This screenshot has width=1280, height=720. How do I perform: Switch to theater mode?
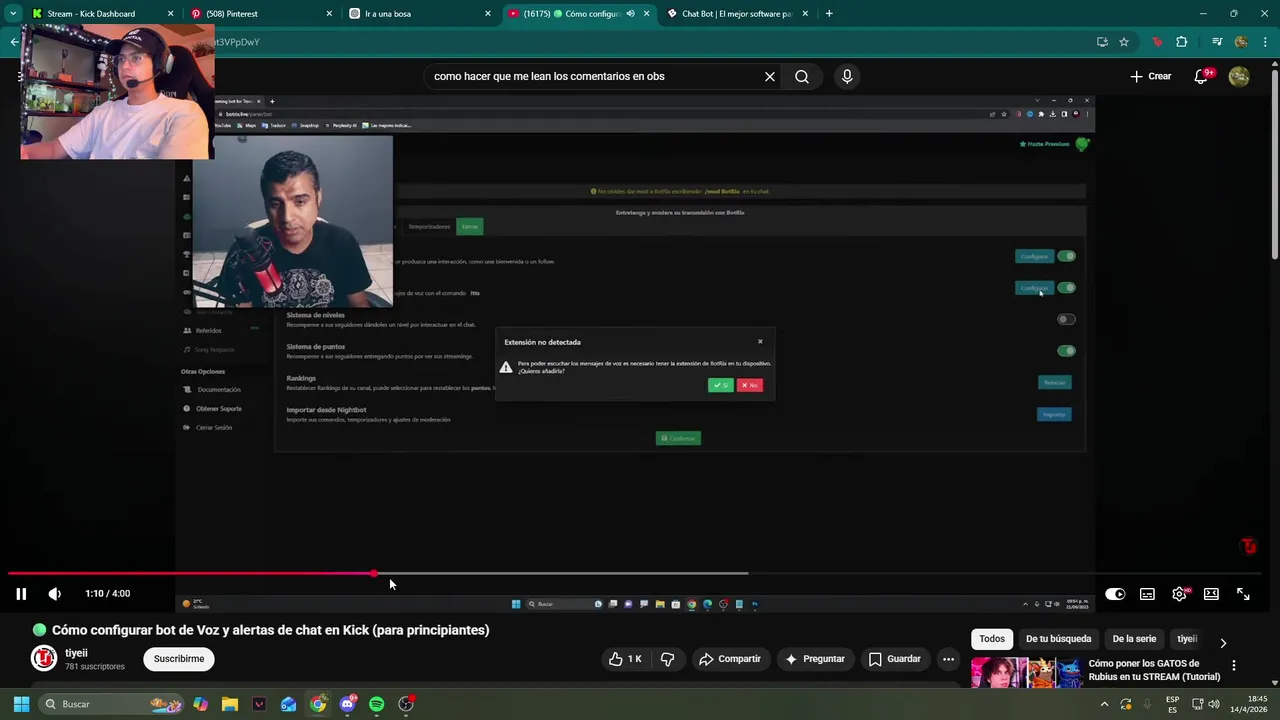(1211, 594)
